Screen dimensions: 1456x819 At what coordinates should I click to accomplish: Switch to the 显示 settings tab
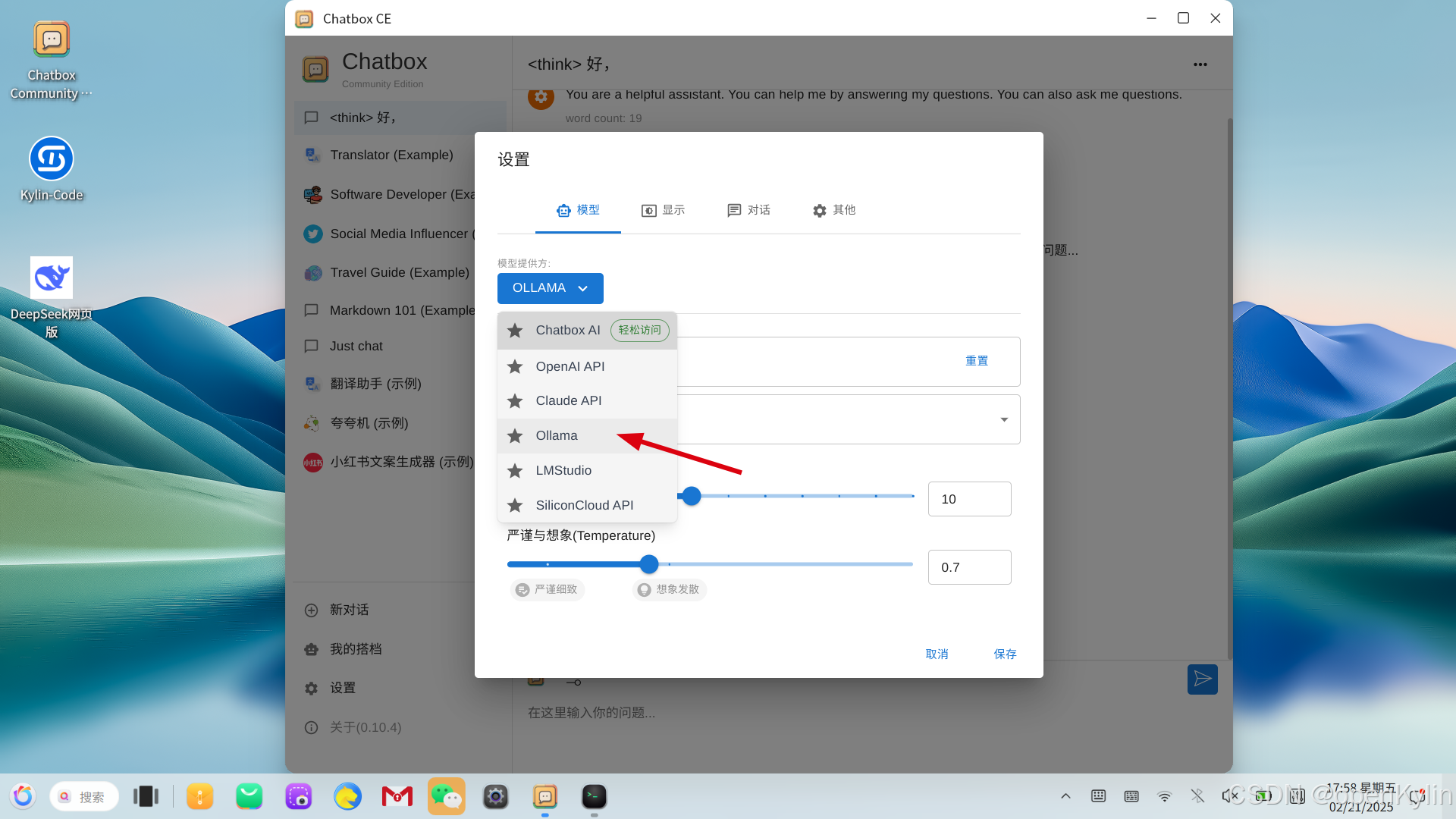(664, 210)
